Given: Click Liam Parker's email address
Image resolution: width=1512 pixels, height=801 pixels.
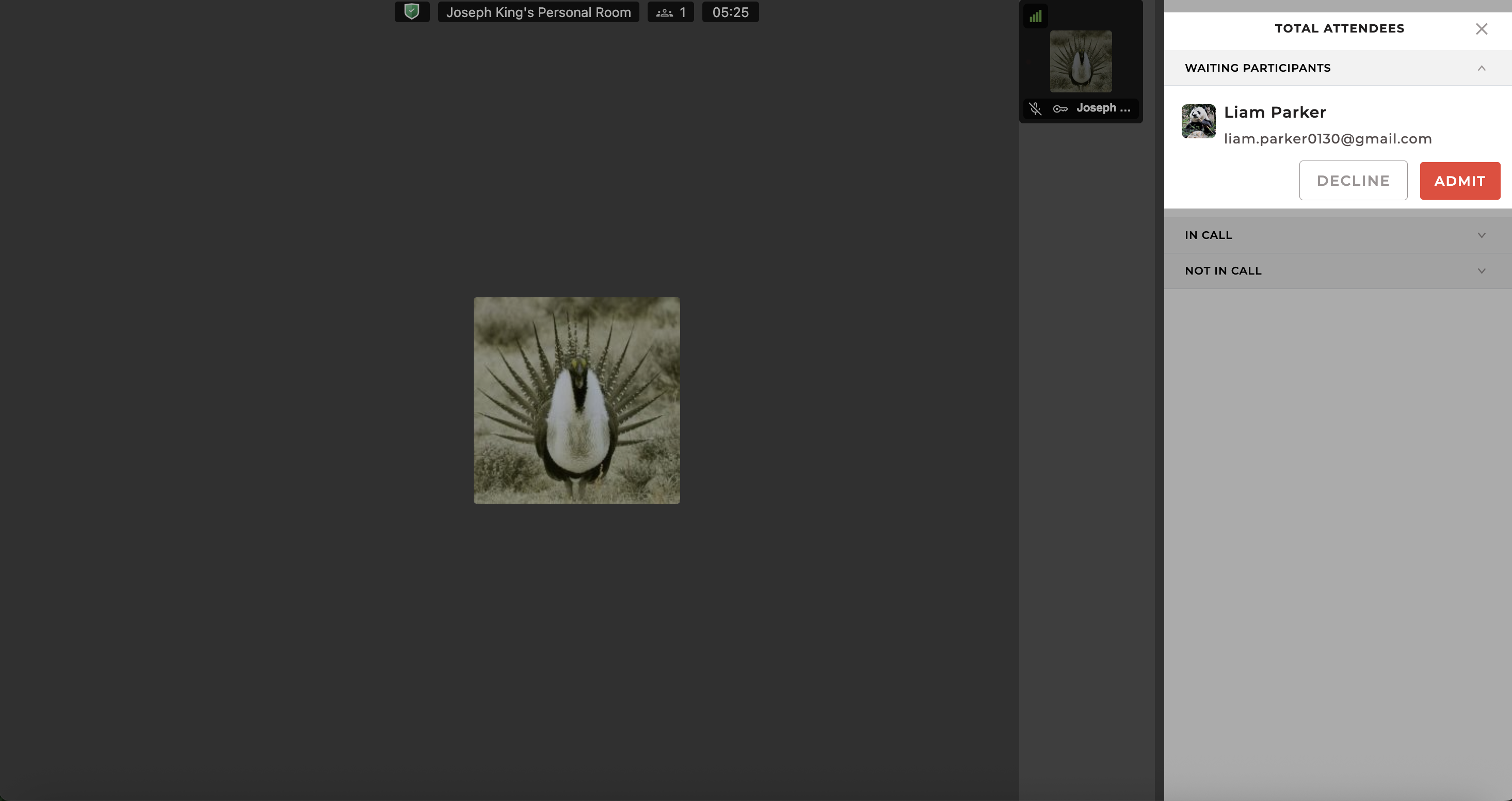Looking at the screenshot, I should coord(1327,139).
